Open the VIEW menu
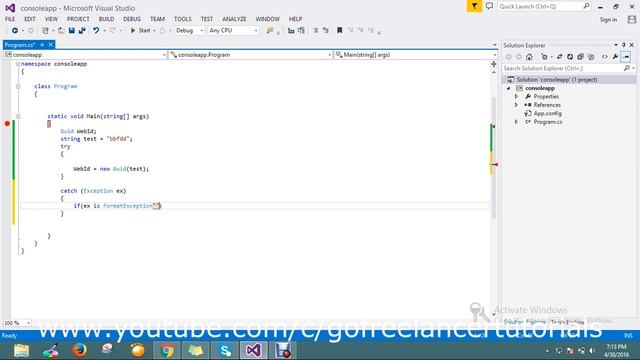Image resolution: width=640 pixels, height=360 pixels. click(x=51, y=19)
